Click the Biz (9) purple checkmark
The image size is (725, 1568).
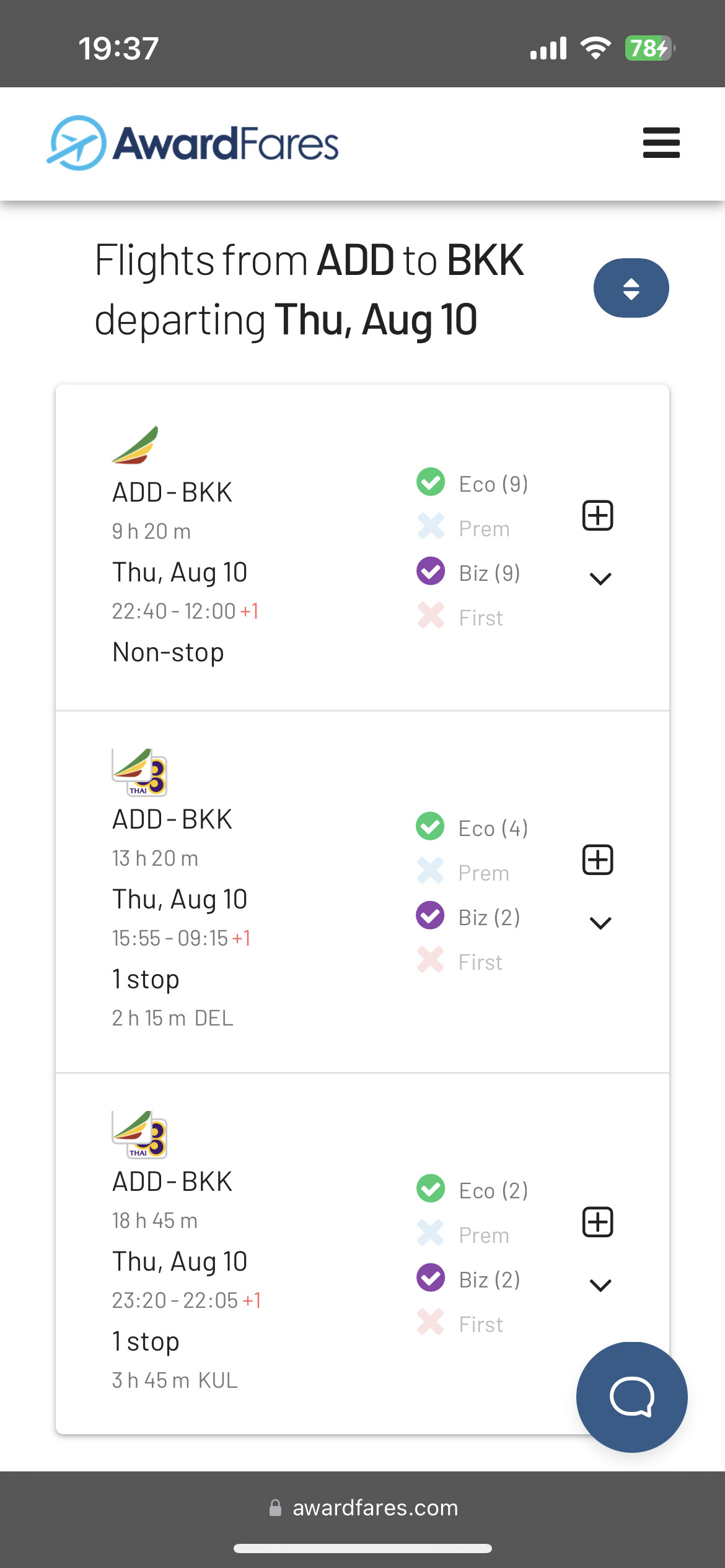[431, 571]
